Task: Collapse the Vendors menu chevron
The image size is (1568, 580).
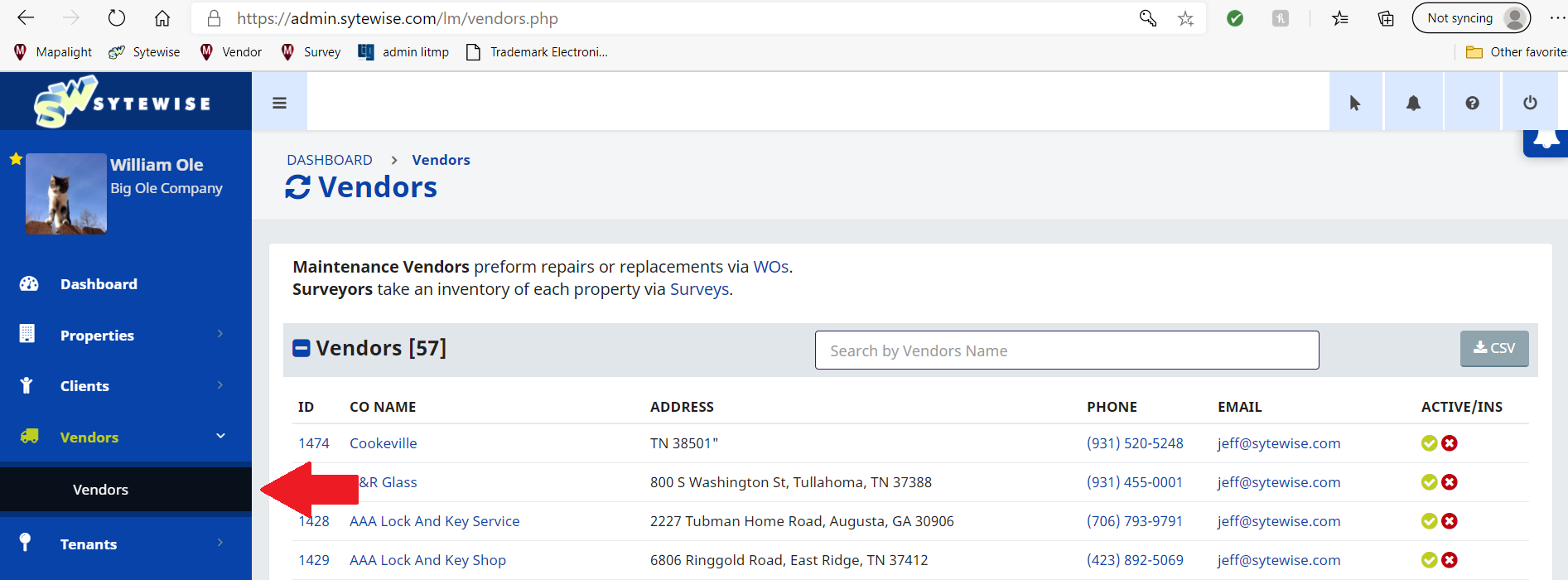Action: [220, 436]
